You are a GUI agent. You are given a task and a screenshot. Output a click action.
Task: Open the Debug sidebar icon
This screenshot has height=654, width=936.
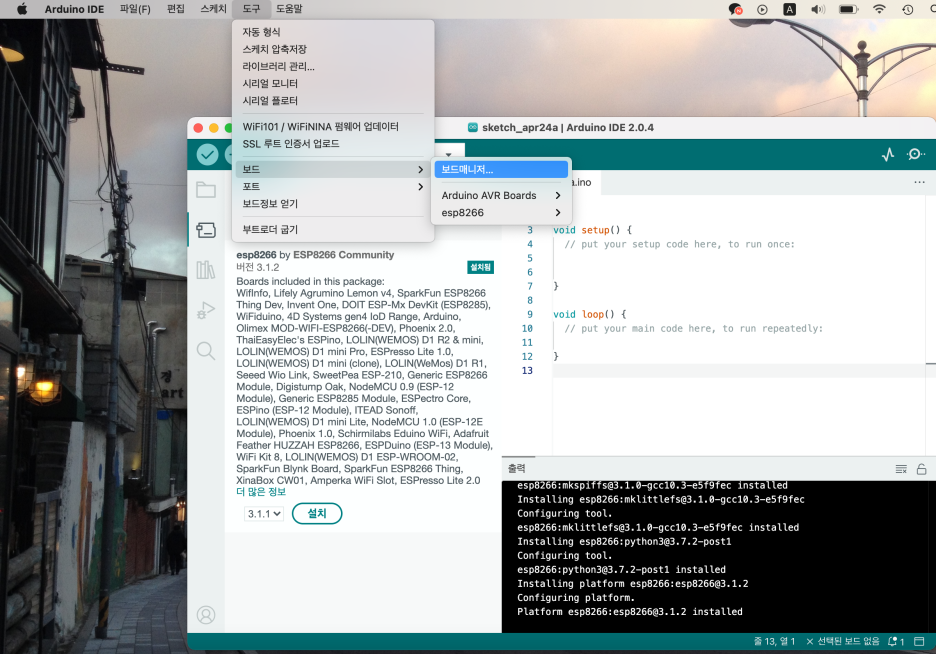(206, 310)
